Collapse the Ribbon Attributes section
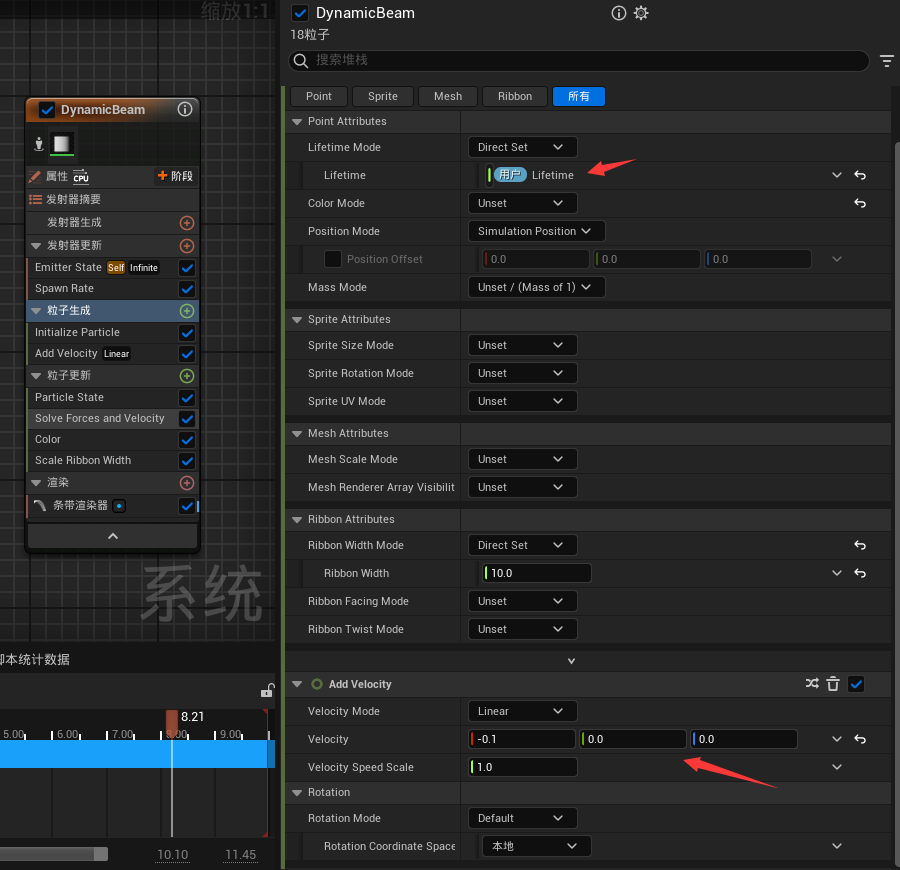This screenshot has width=900, height=870. pos(297,519)
